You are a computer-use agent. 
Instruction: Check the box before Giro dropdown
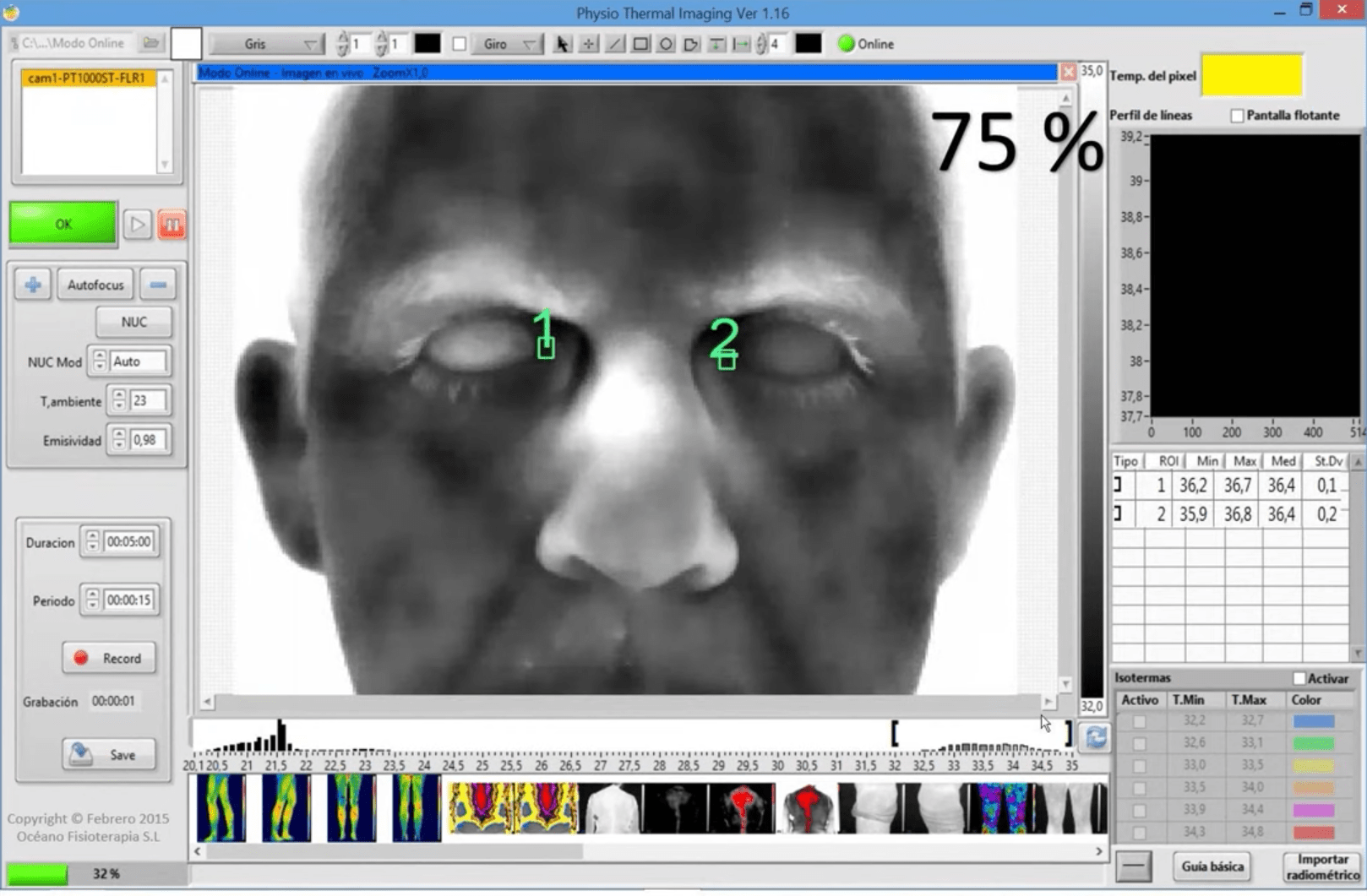point(460,44)
